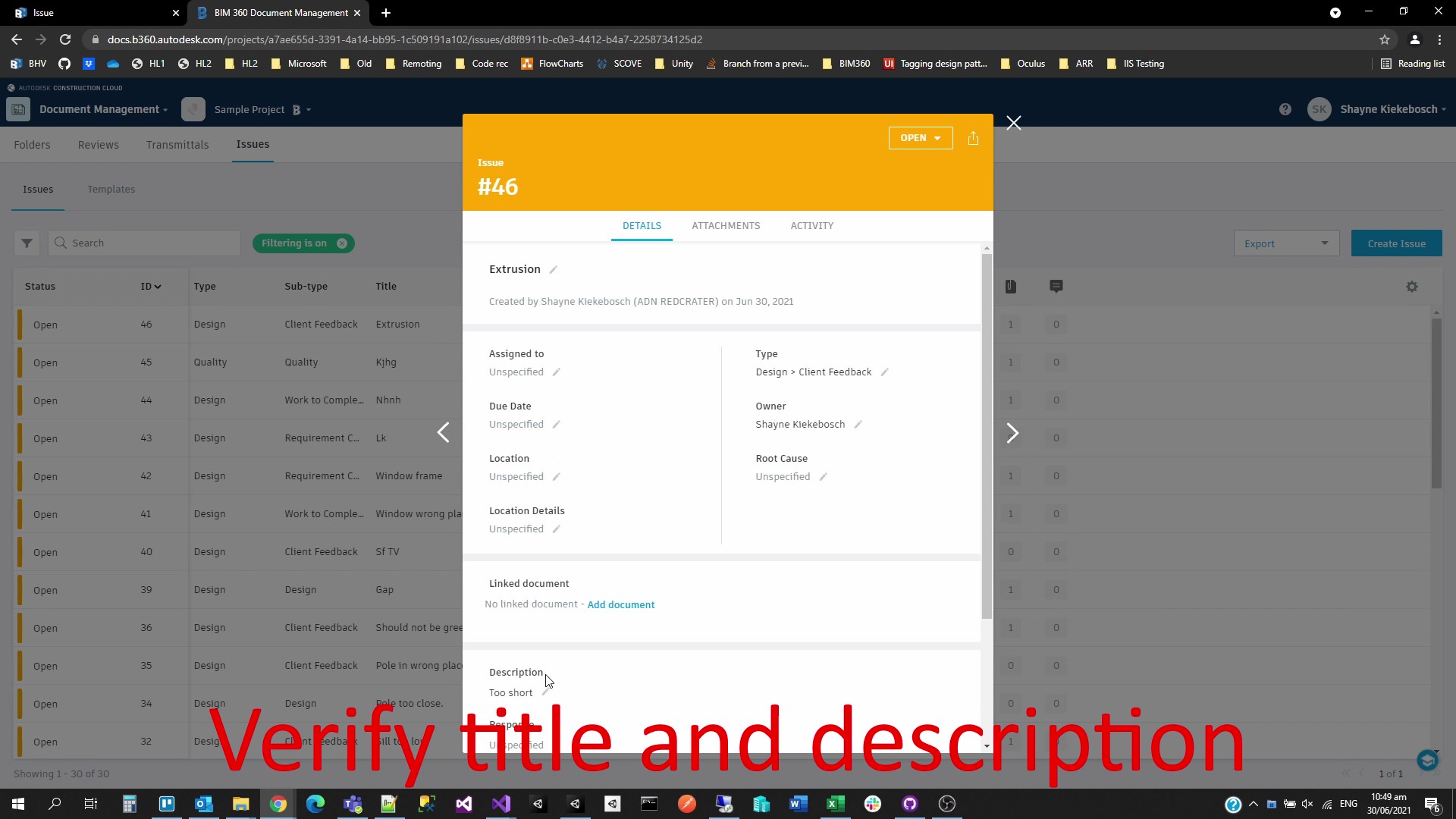Close the issue #46 panel
Screen dimensions: 1456x819
1013,123
